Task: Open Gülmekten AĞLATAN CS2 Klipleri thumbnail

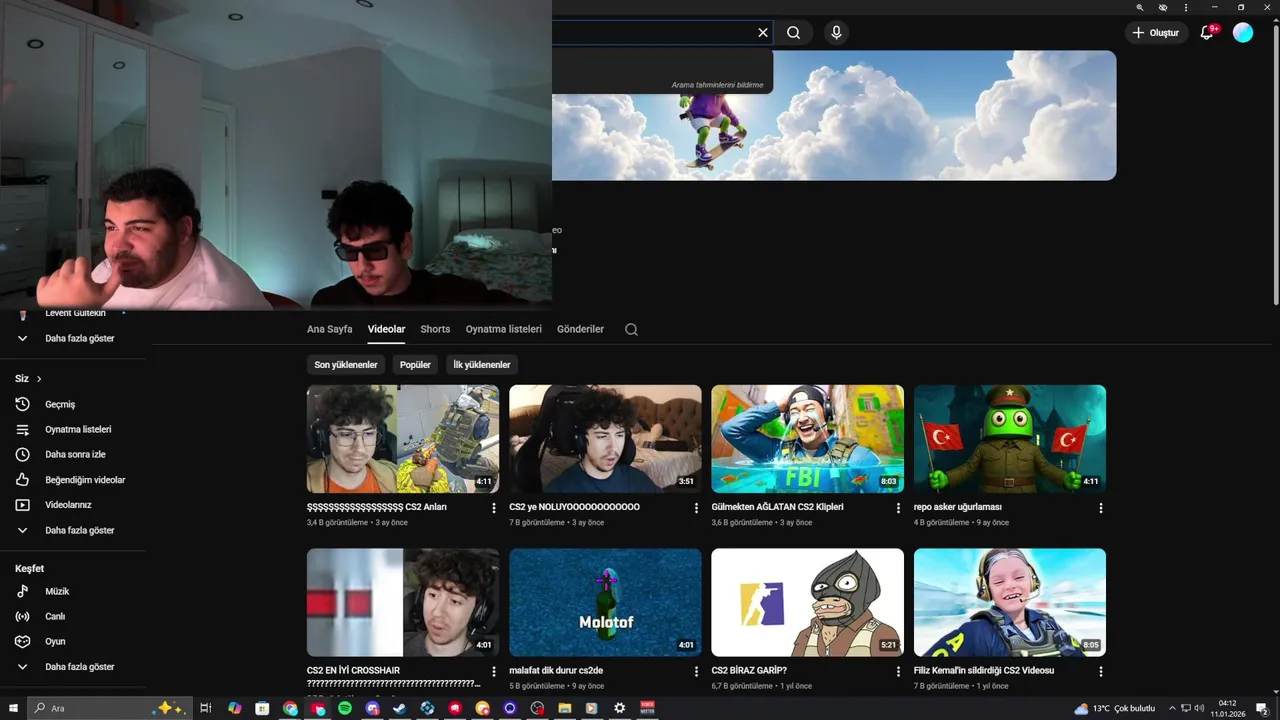Action: [807, 439]
